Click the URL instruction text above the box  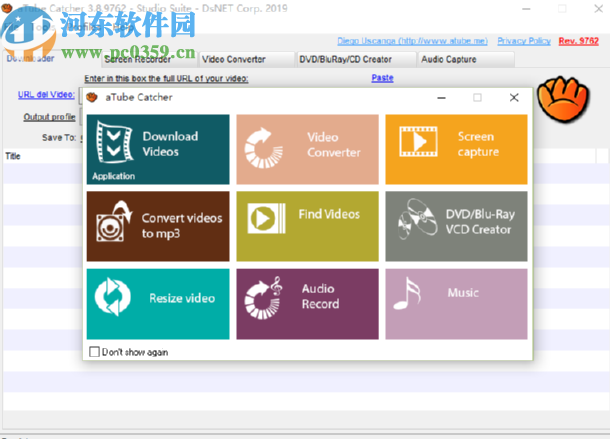(x=166, y=79)
